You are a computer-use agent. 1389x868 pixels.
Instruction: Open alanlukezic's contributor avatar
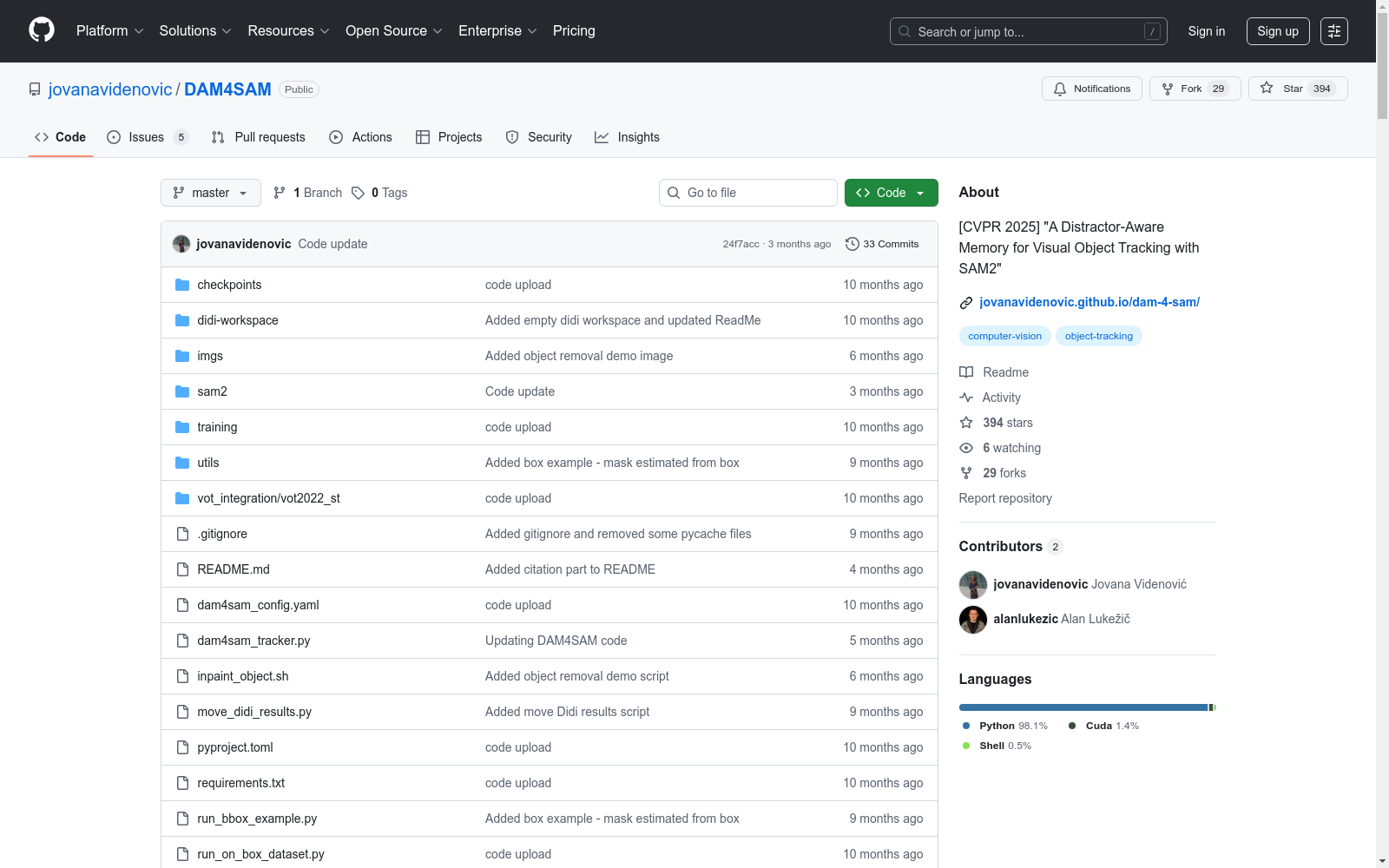tap(973, 620)
